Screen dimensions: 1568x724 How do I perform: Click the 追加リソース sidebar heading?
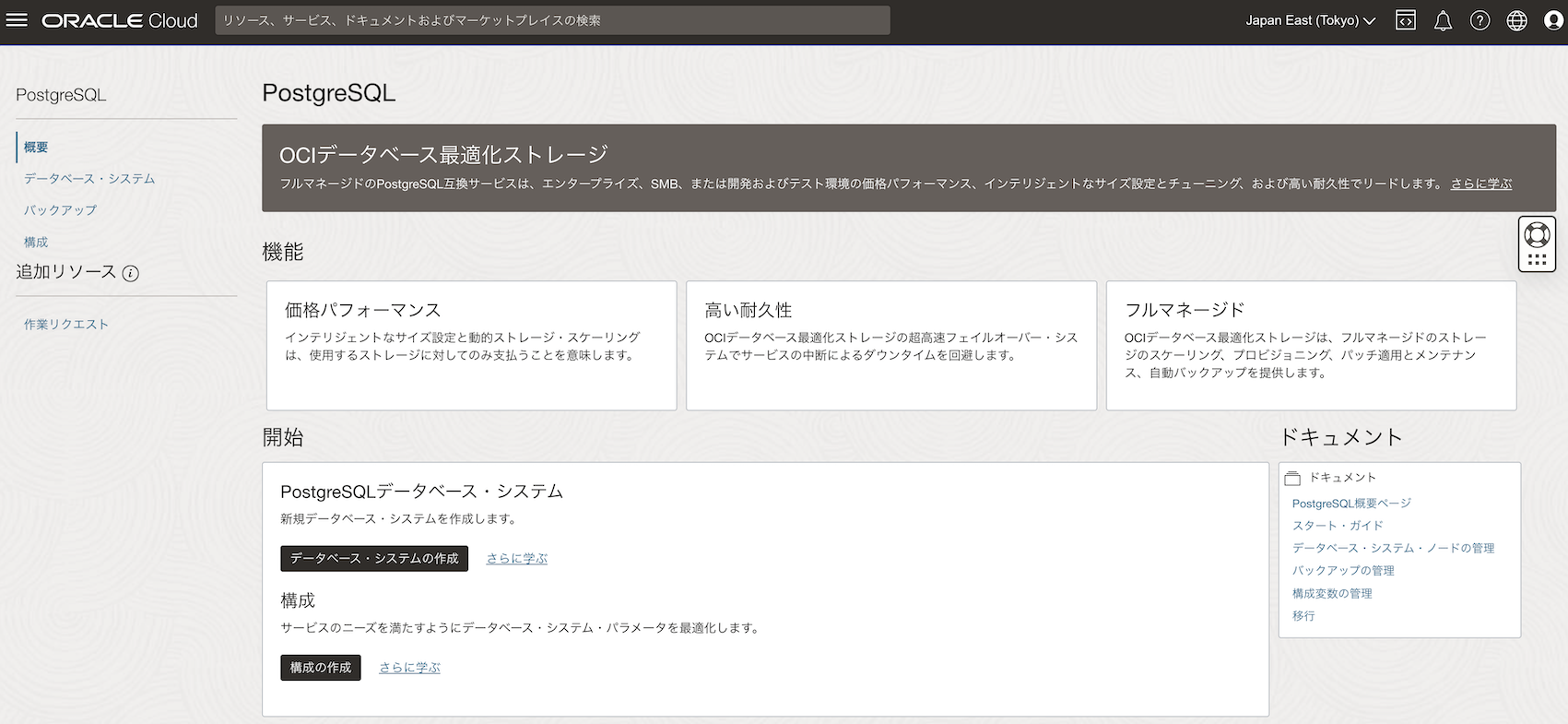(x=66, y=272)
